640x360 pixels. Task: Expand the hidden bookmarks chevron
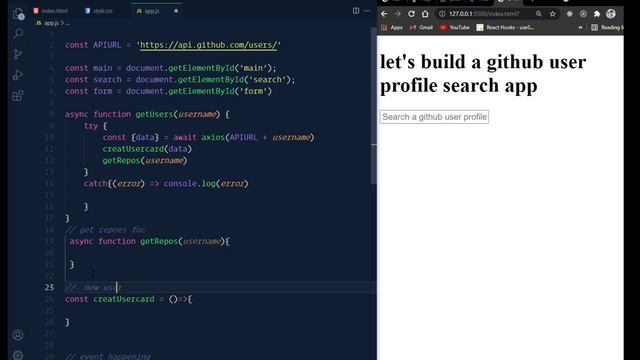click(x=580, y=27)
